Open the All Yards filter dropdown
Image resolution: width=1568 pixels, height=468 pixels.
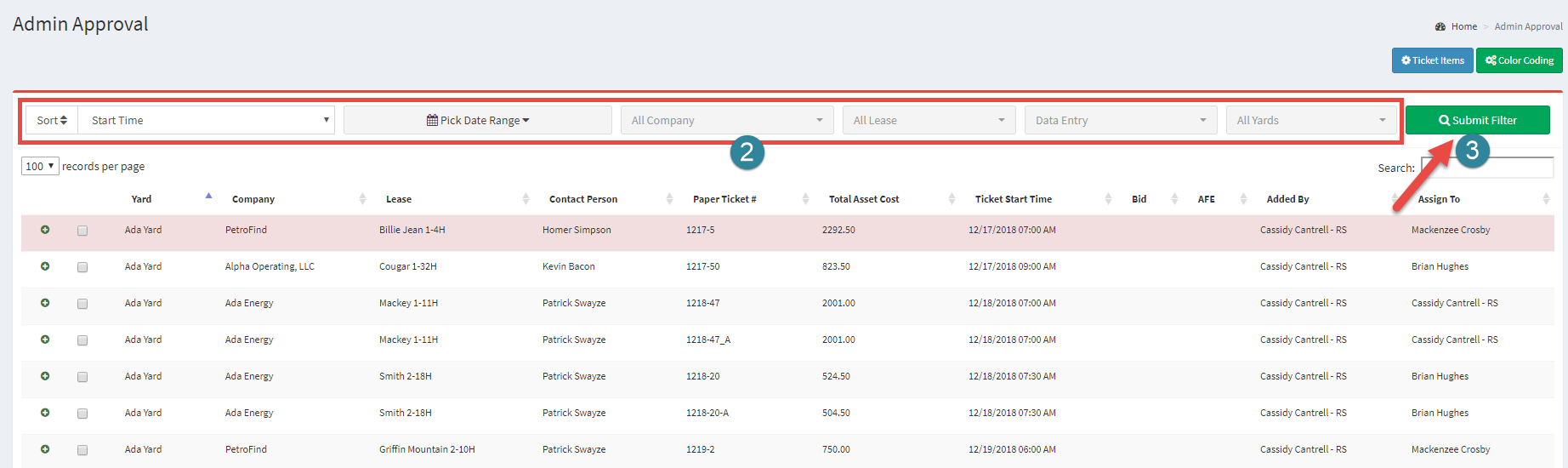1311,120
